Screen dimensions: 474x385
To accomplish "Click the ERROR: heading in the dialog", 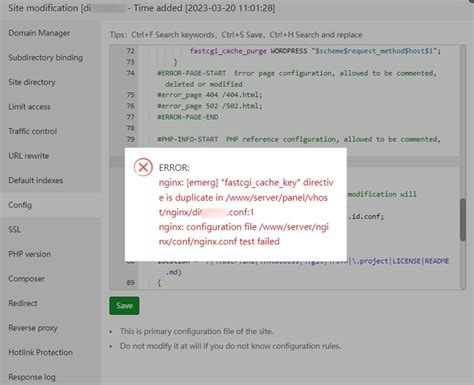I will tap(174, 167).
